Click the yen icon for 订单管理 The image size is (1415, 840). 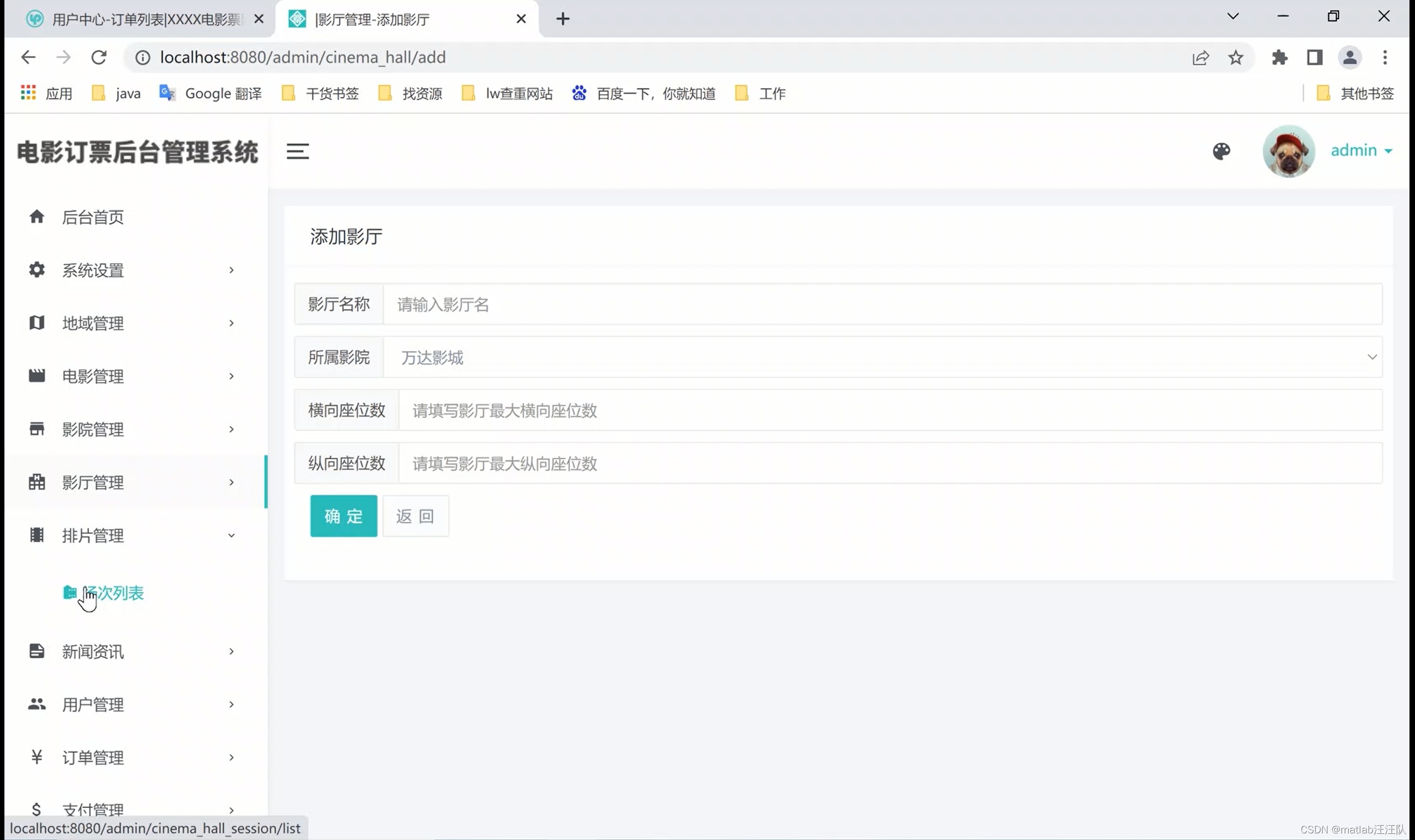pyautogui.click(x=37, y=757)
